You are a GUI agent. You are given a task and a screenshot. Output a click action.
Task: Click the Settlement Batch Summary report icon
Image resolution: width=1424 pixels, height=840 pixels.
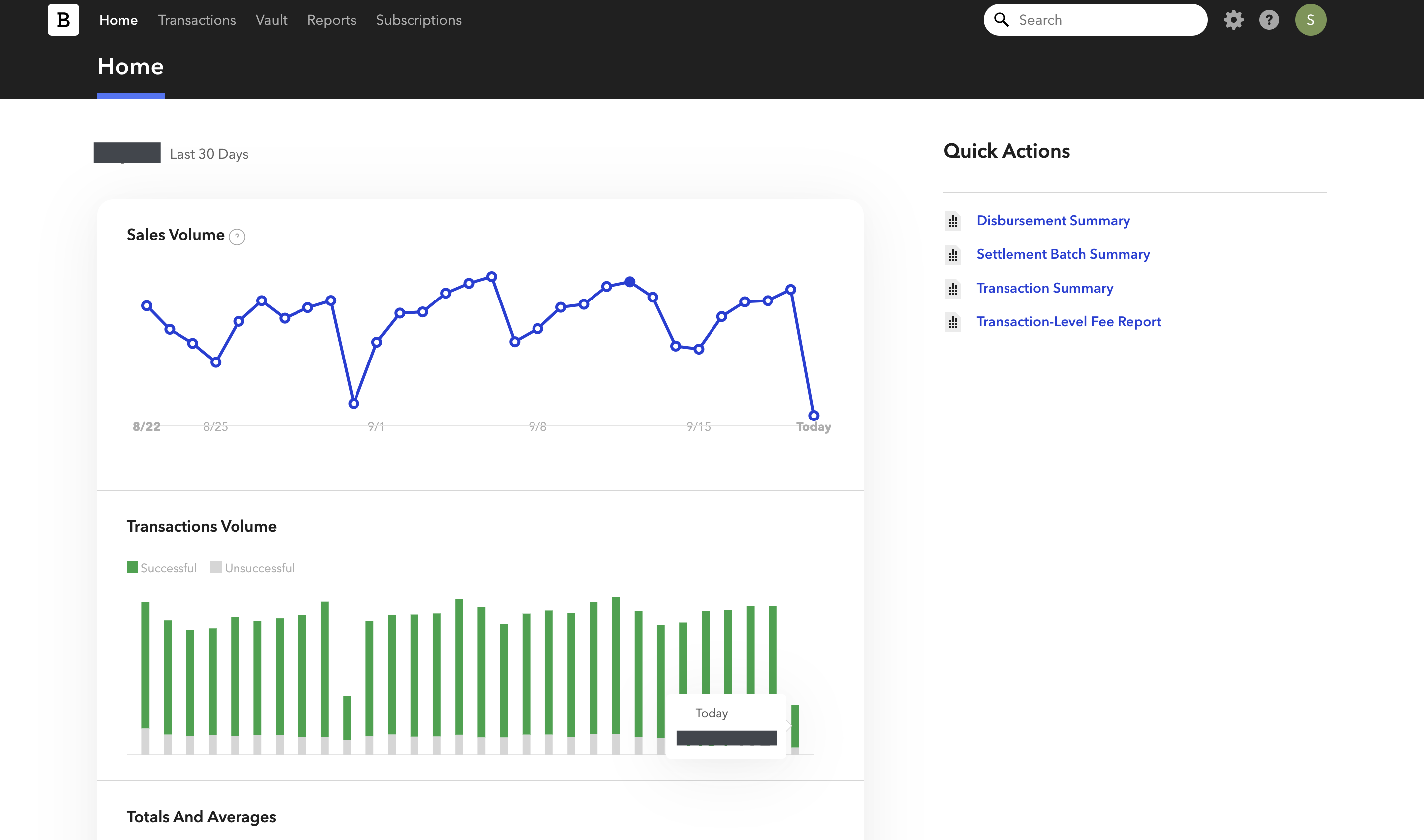[953, 255]
